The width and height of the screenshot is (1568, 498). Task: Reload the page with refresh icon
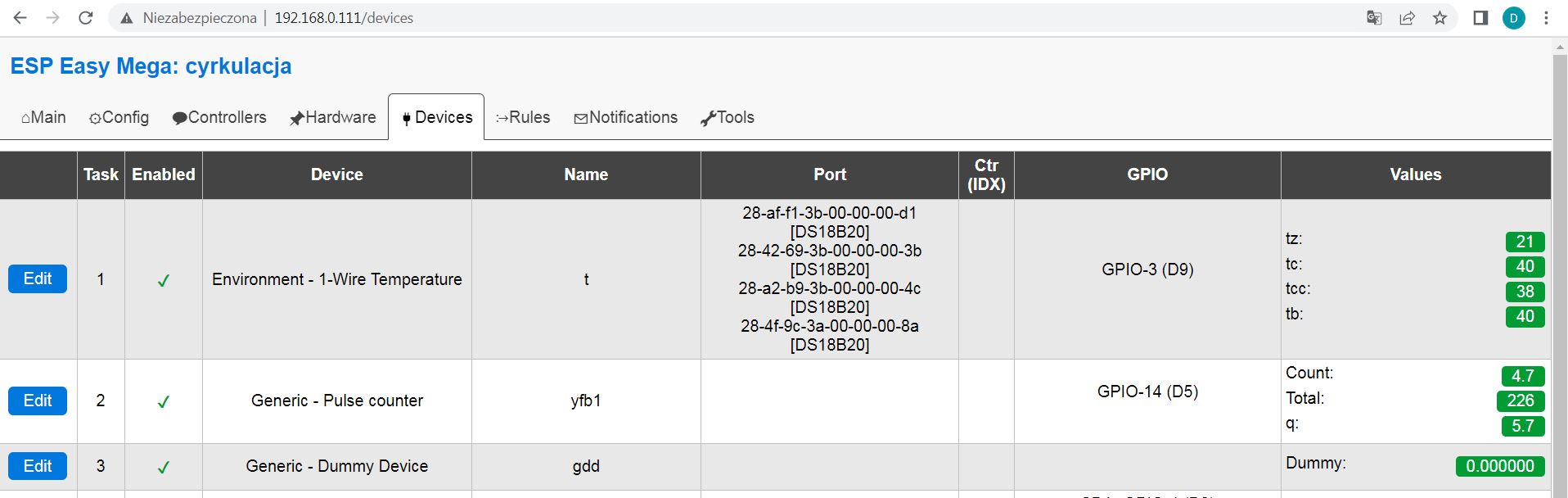click(86, 18)
